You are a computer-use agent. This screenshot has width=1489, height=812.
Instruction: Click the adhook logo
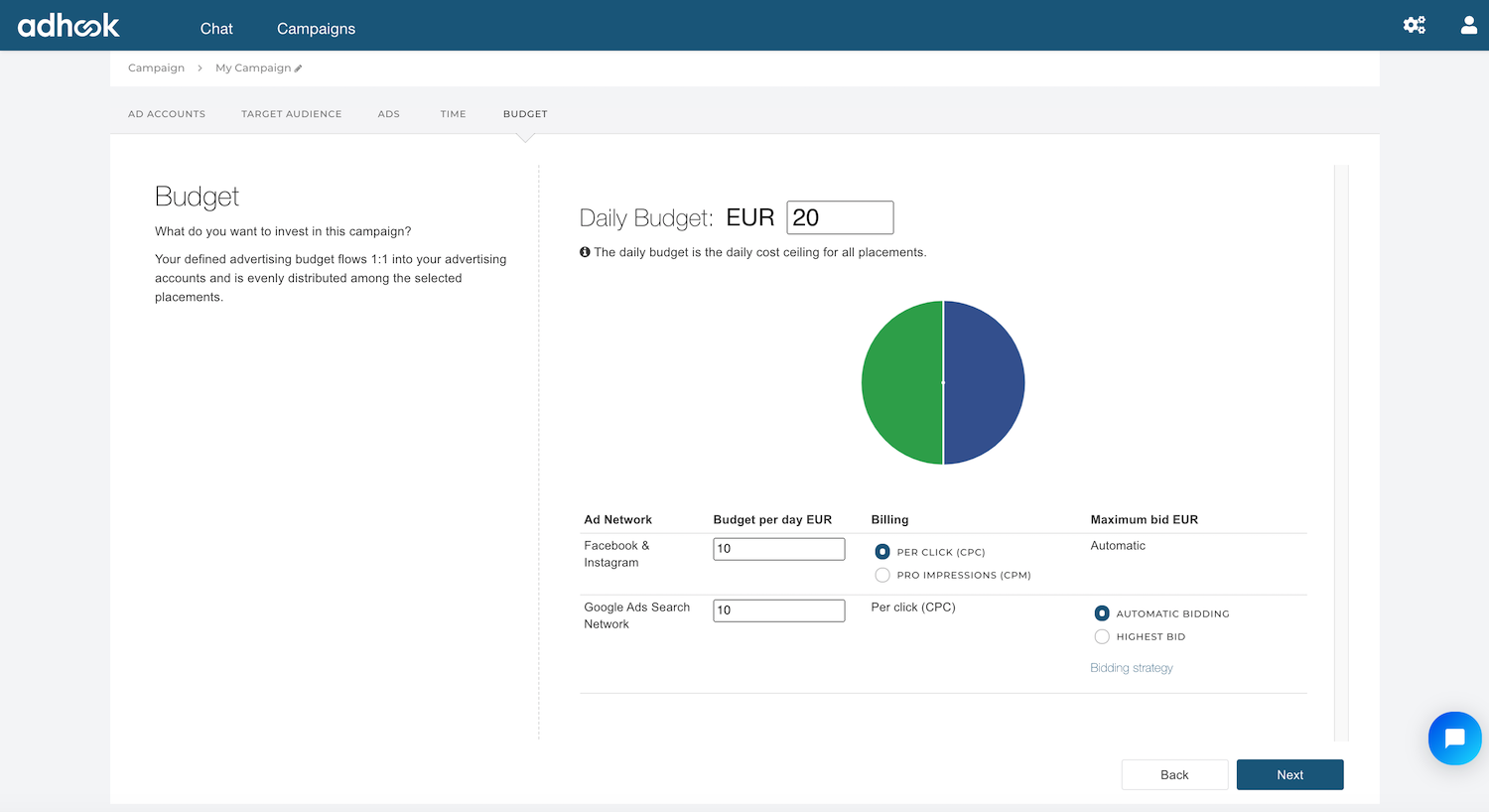point(68,25)
